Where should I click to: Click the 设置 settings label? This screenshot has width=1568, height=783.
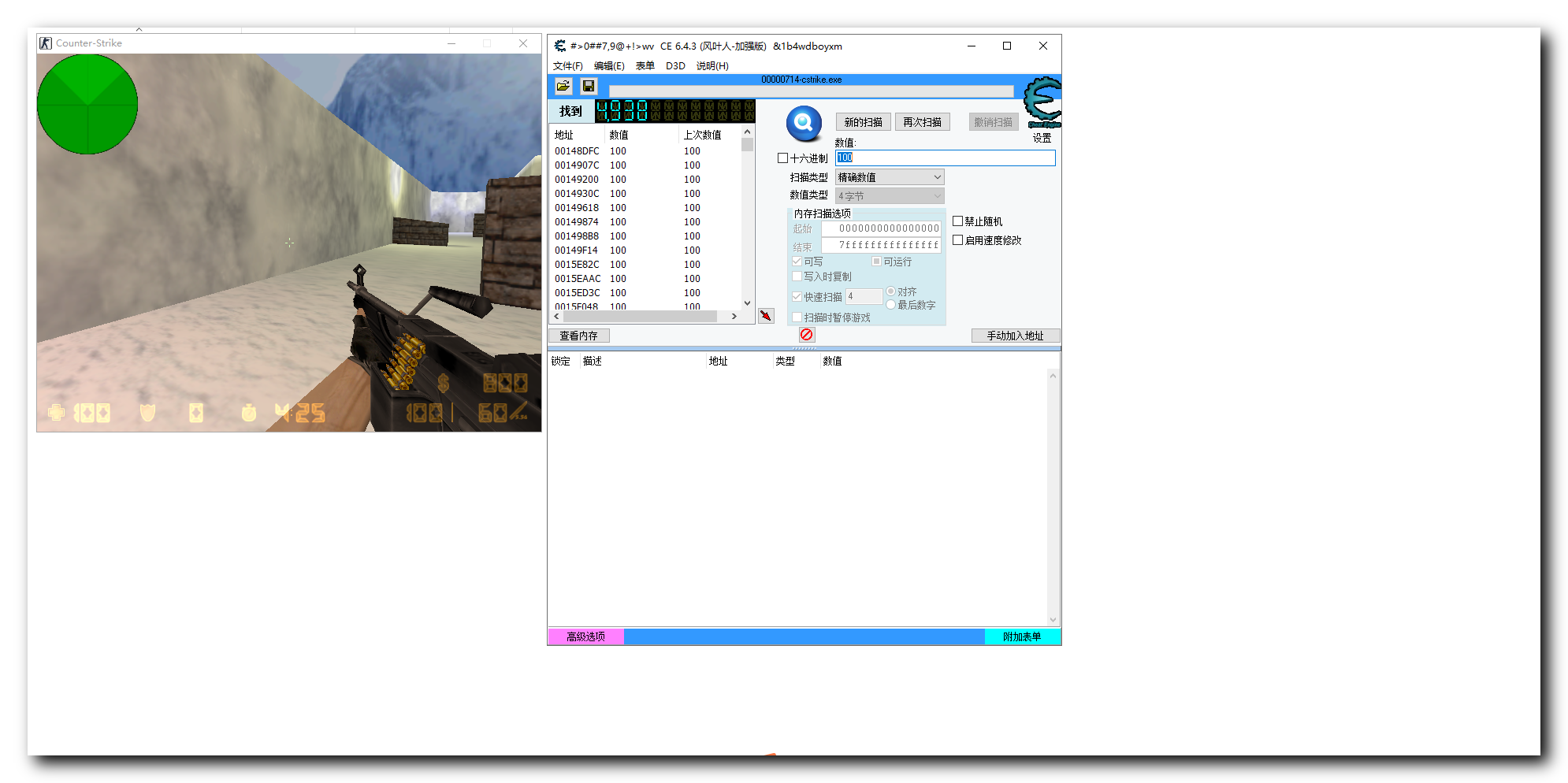pos(1042,138)
